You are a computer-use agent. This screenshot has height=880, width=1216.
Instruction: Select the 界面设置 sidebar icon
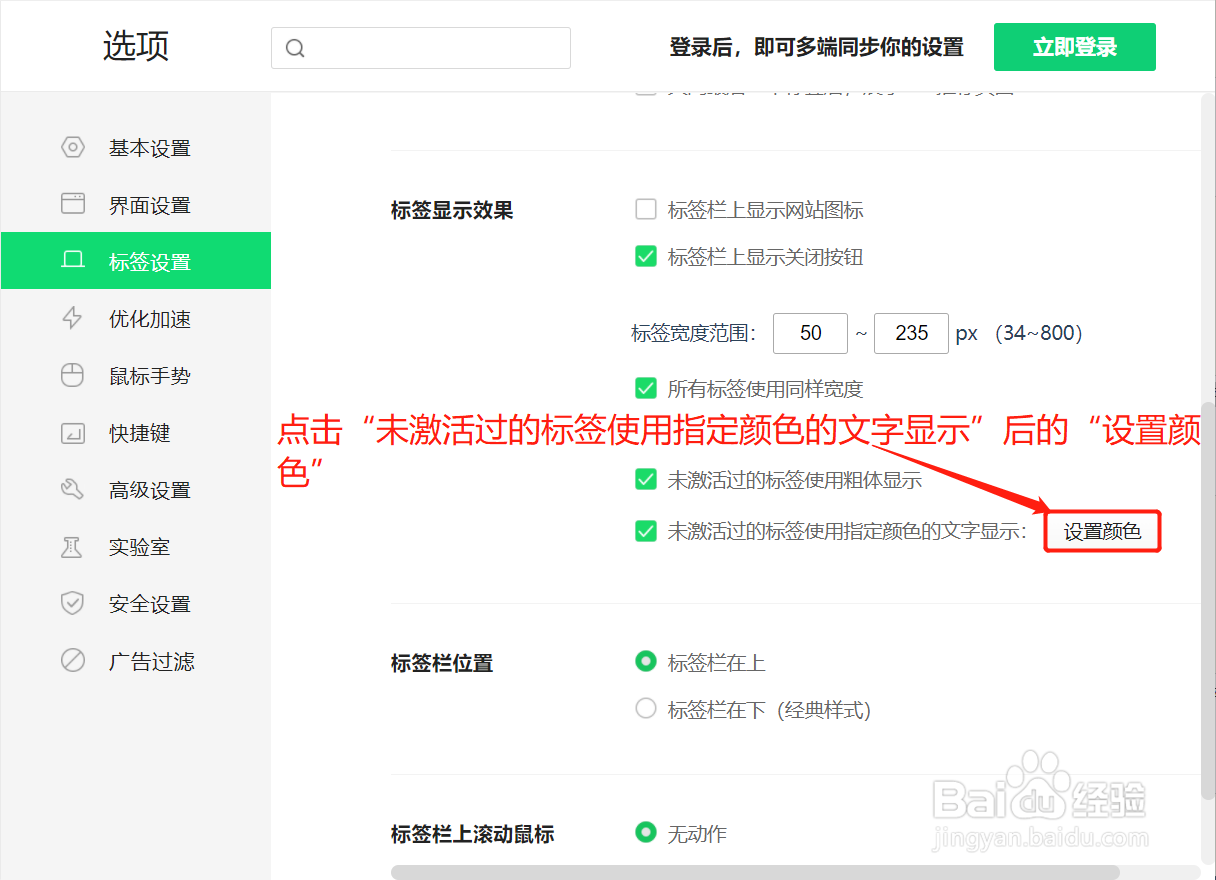pos(73,204)
